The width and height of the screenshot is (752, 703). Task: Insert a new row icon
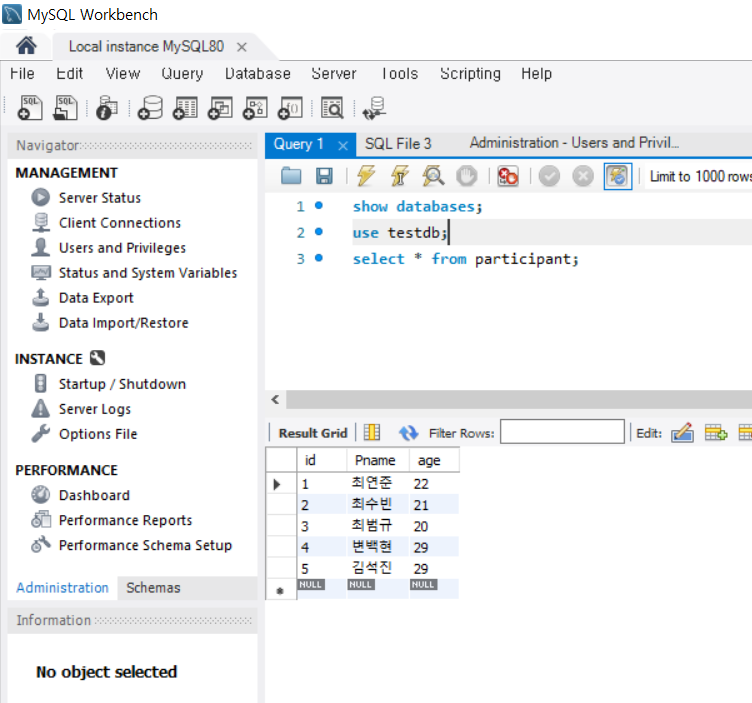[716, 433]
